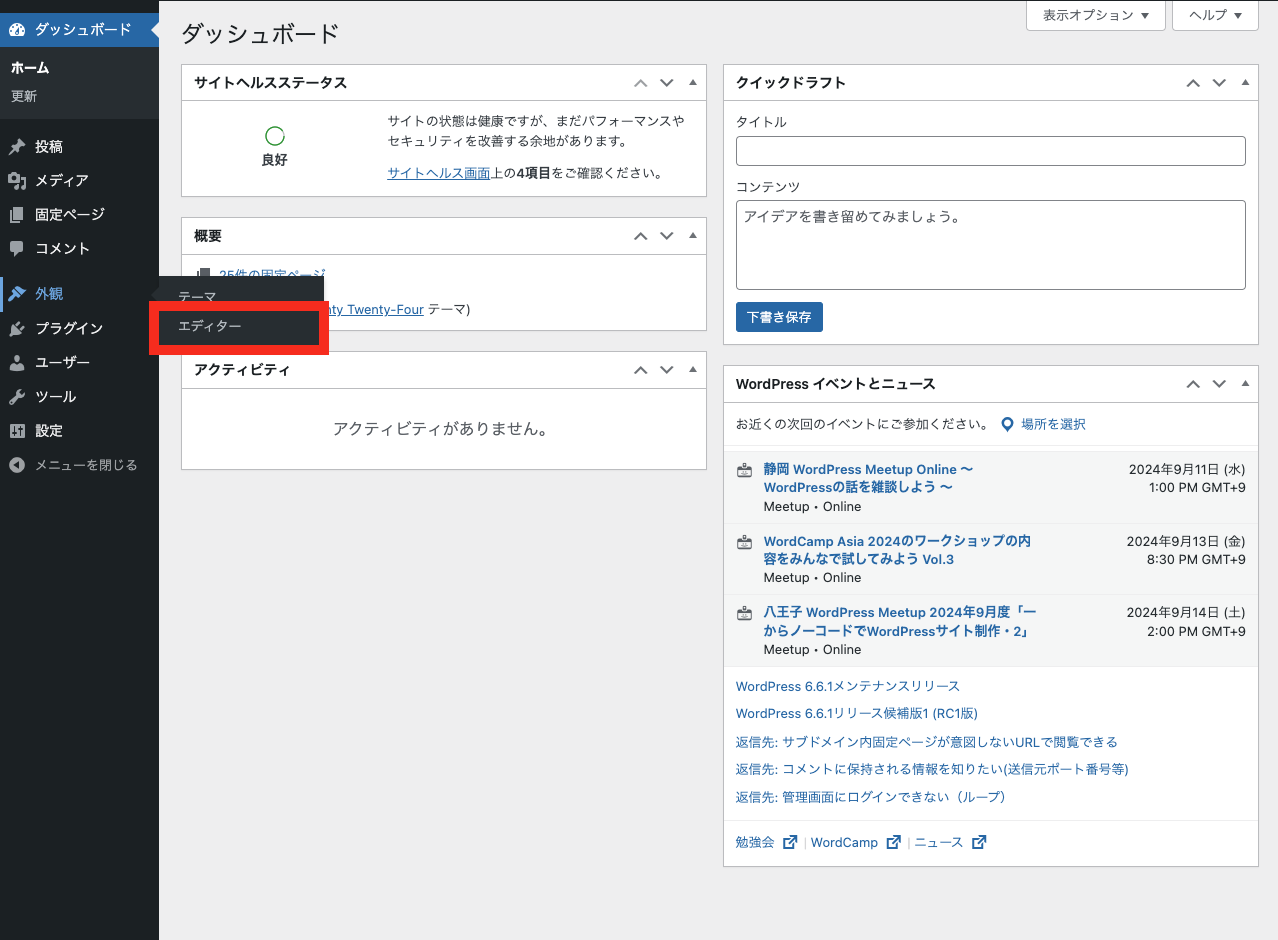Image resolution: width=1278 pixels, height=940 pixels.
Task: Move クイックドラフト panel up with arrow
Action: [x=1193, y=83]
